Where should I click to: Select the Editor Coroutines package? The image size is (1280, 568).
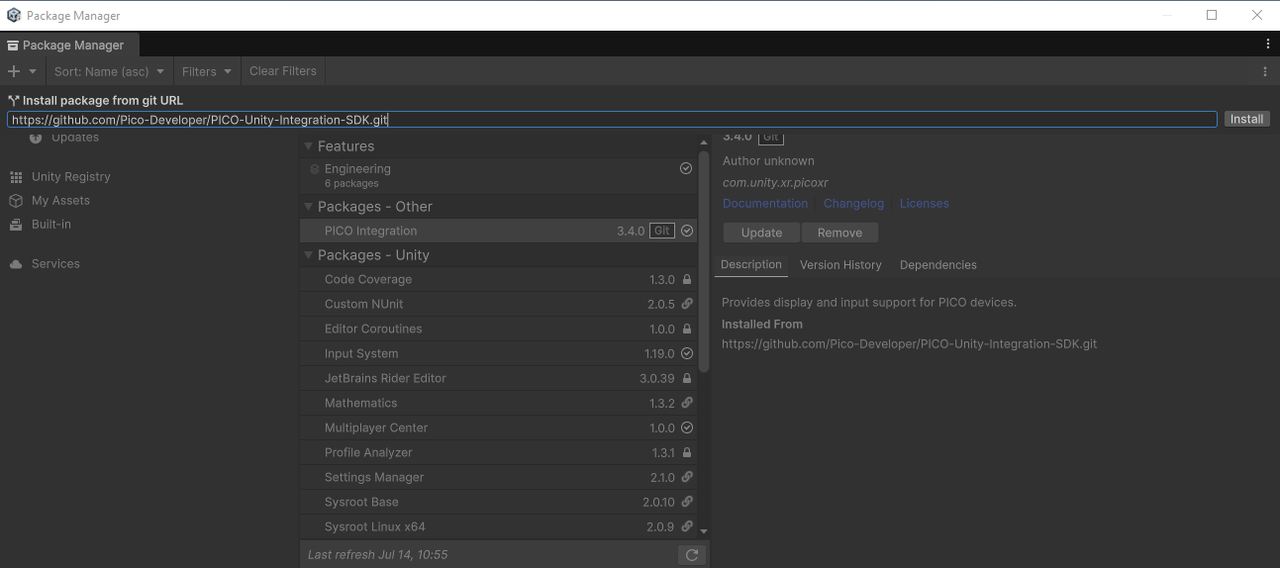(498, 329)
